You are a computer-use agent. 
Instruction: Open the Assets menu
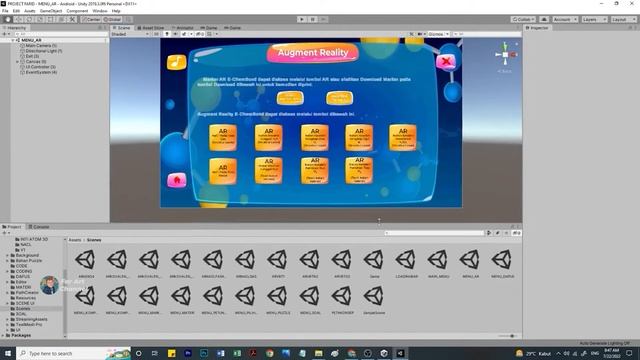tap(30, 11)
